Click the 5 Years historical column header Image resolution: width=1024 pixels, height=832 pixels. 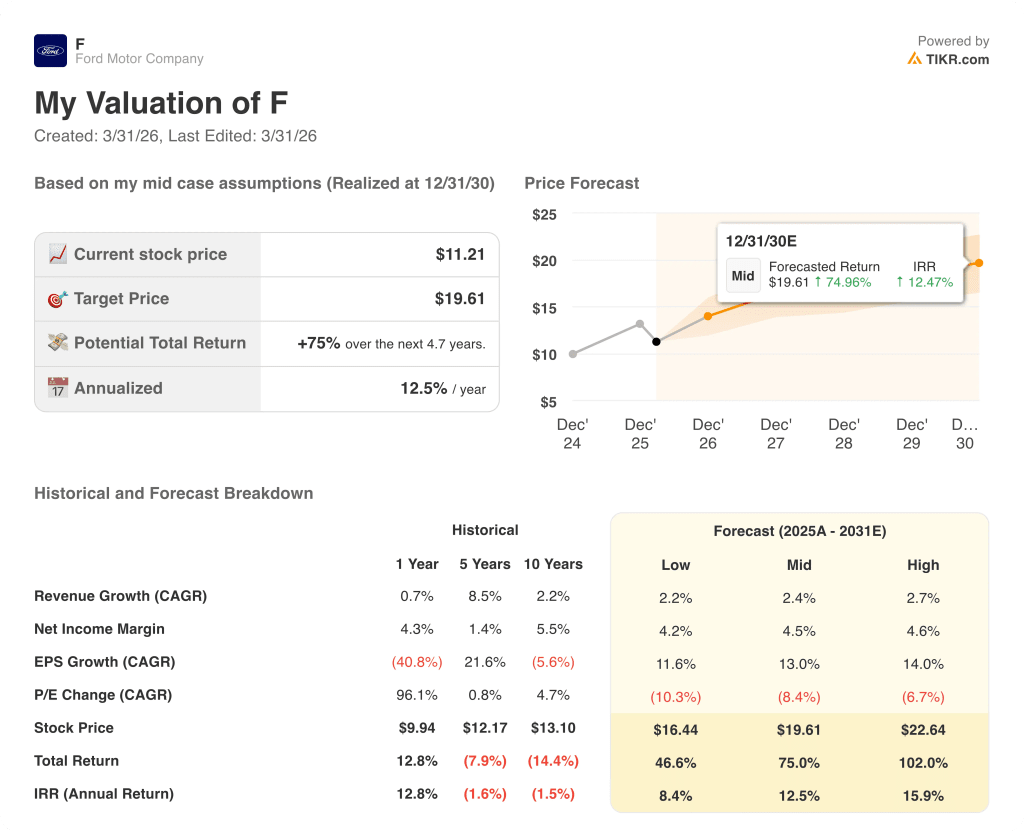[x=485, y=564]
